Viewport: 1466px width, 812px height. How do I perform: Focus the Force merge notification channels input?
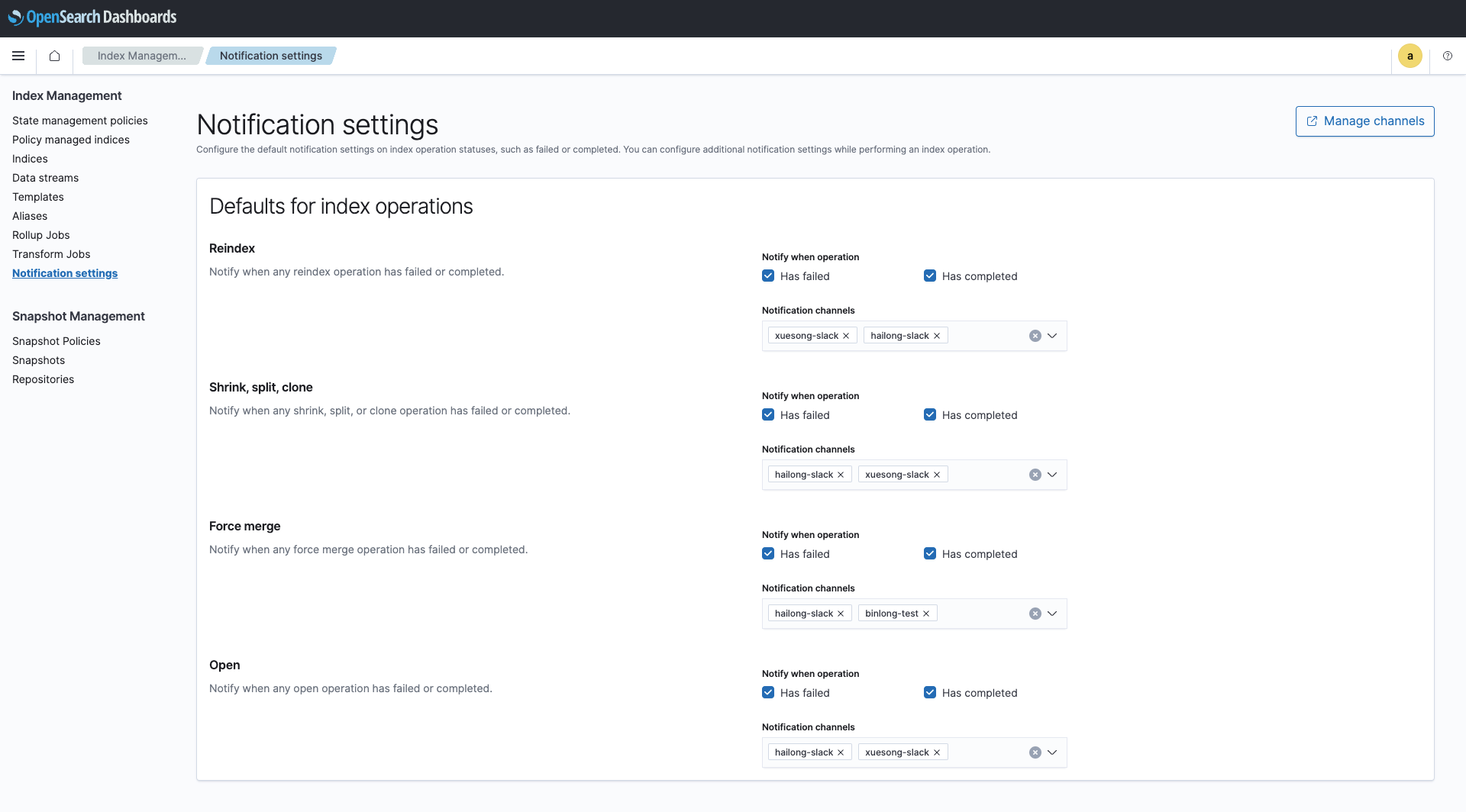(914, 614)
